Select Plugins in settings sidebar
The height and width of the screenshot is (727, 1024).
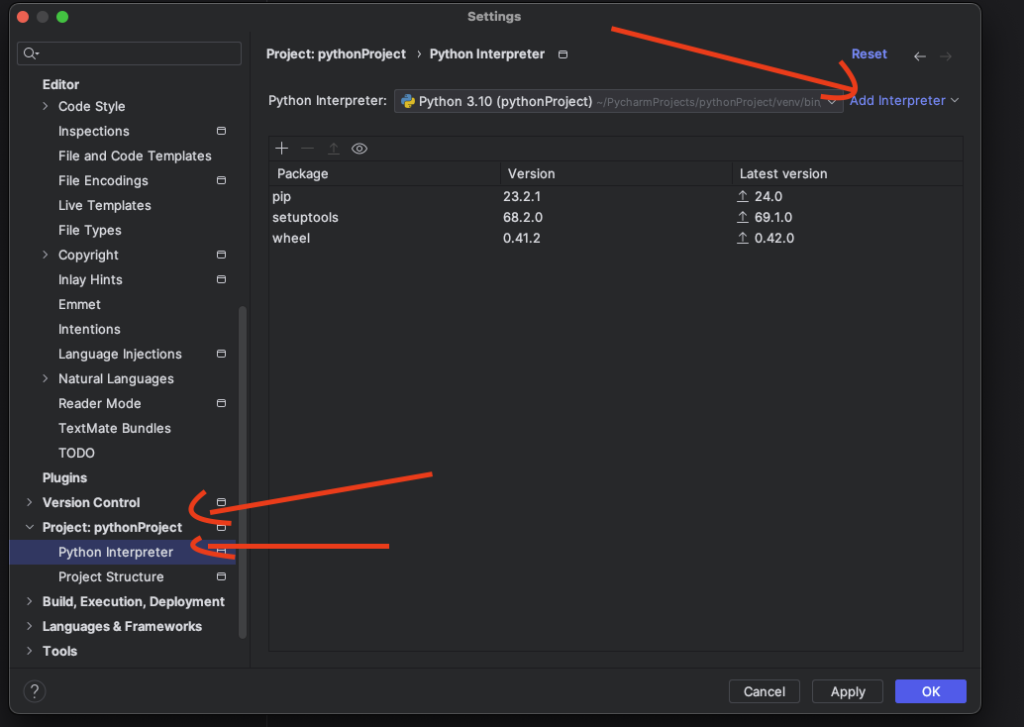point(65,478)
